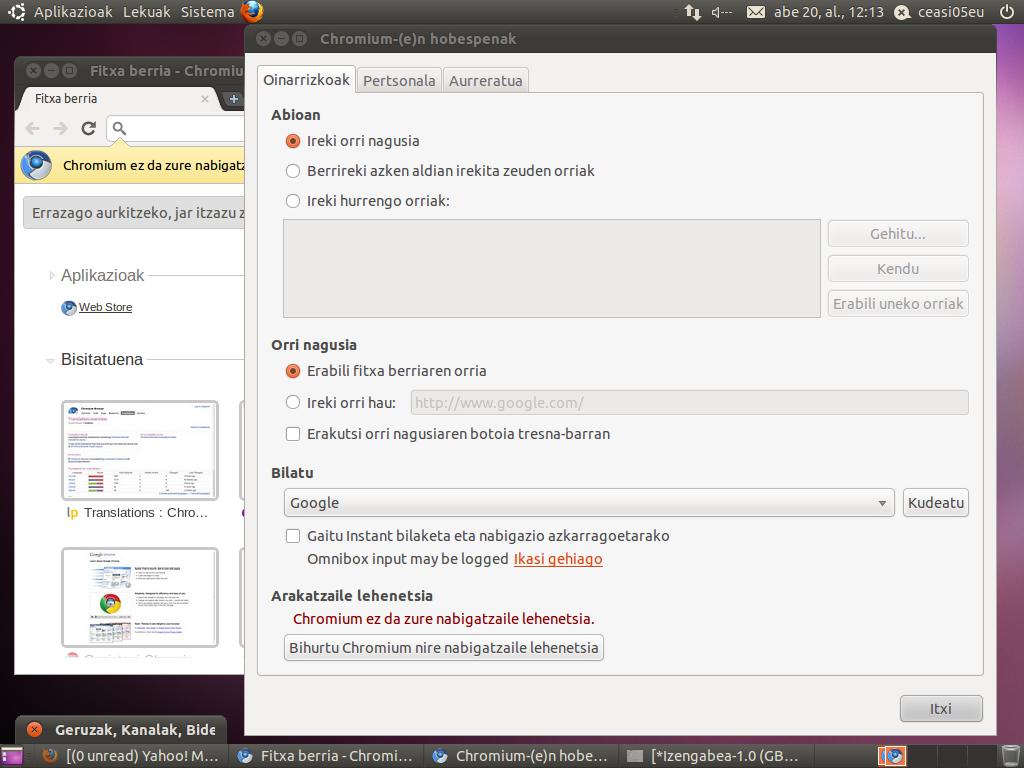Select 'Berrireki azken aldian irekita zeuden orriak' option
The height and width of the screenshot is (768, 1024).
[x=293, y=171]
